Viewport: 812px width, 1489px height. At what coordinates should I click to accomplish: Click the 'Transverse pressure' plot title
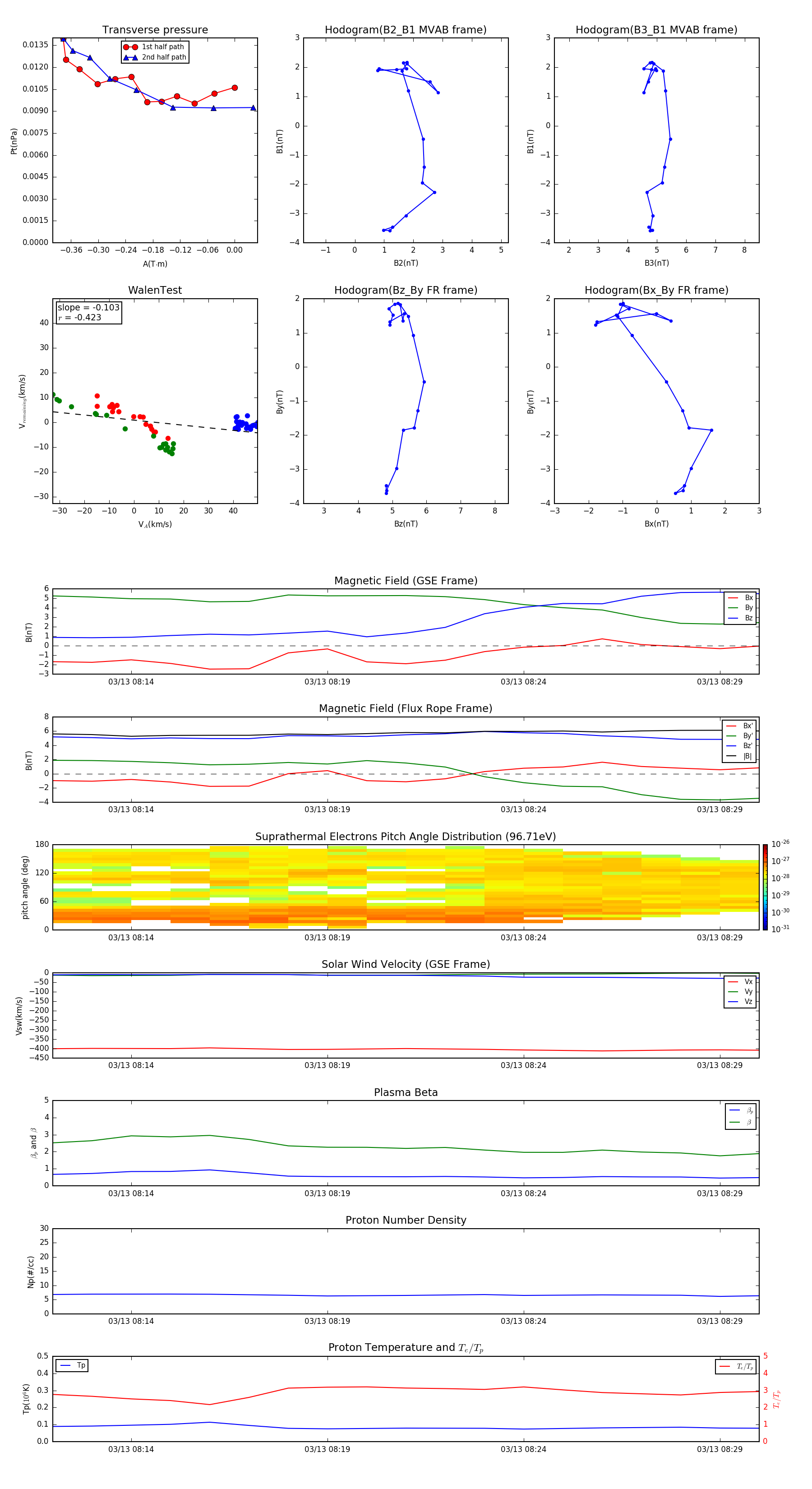click(155, 29)
